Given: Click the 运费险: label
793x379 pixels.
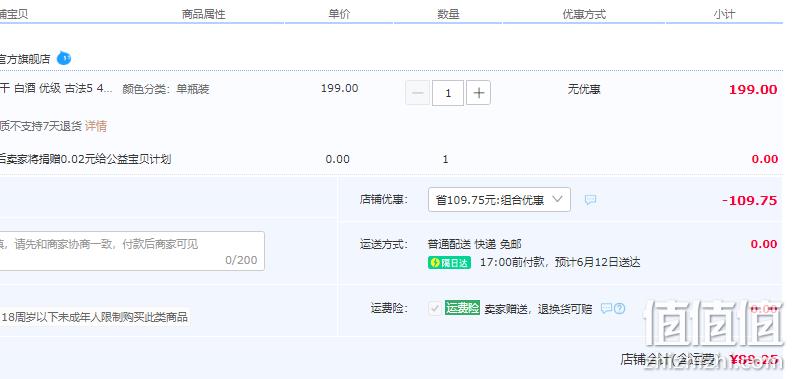Looking at the screenshot, I should tap(389, 308).
